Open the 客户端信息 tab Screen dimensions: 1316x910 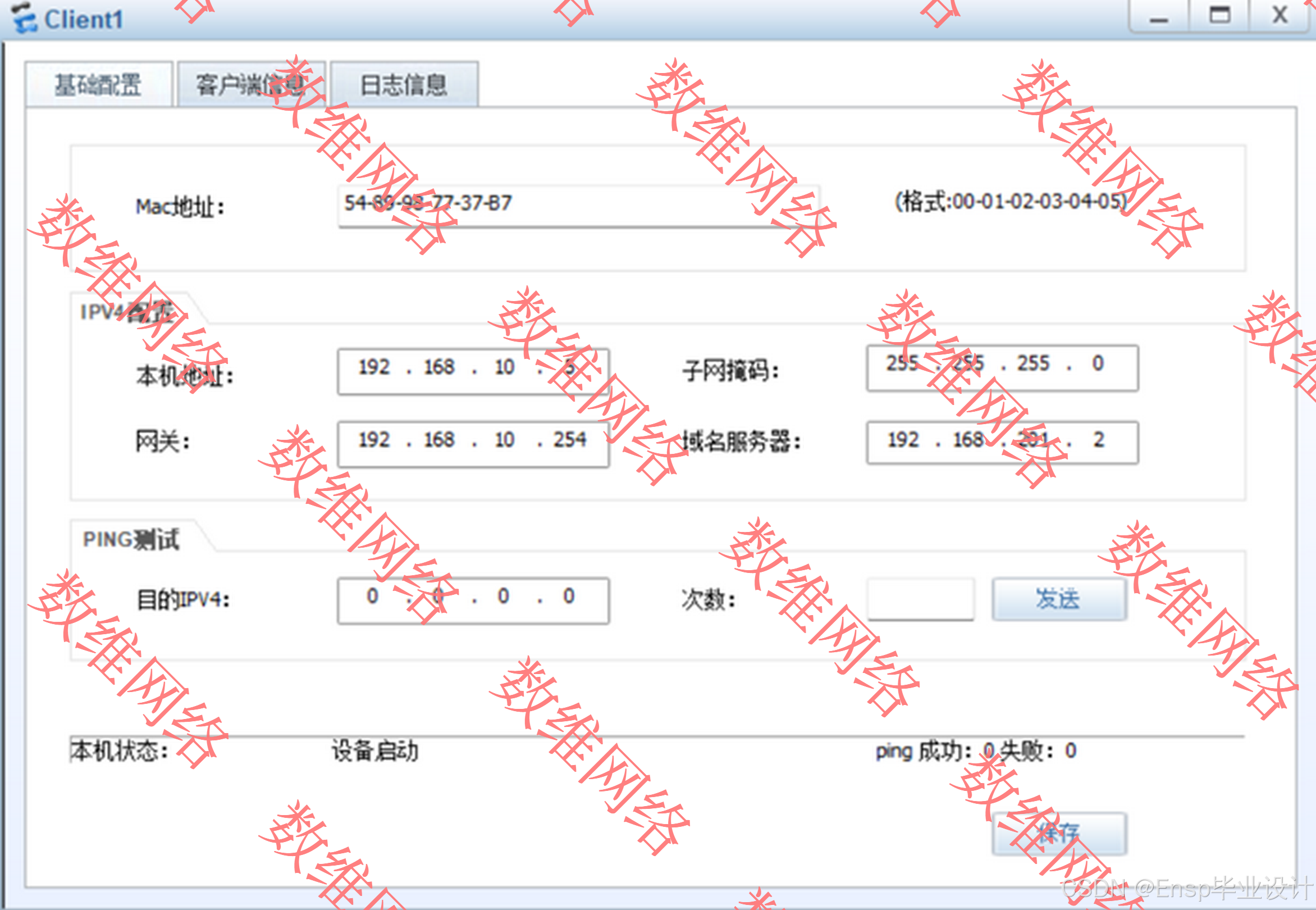(x=252, y=85)
